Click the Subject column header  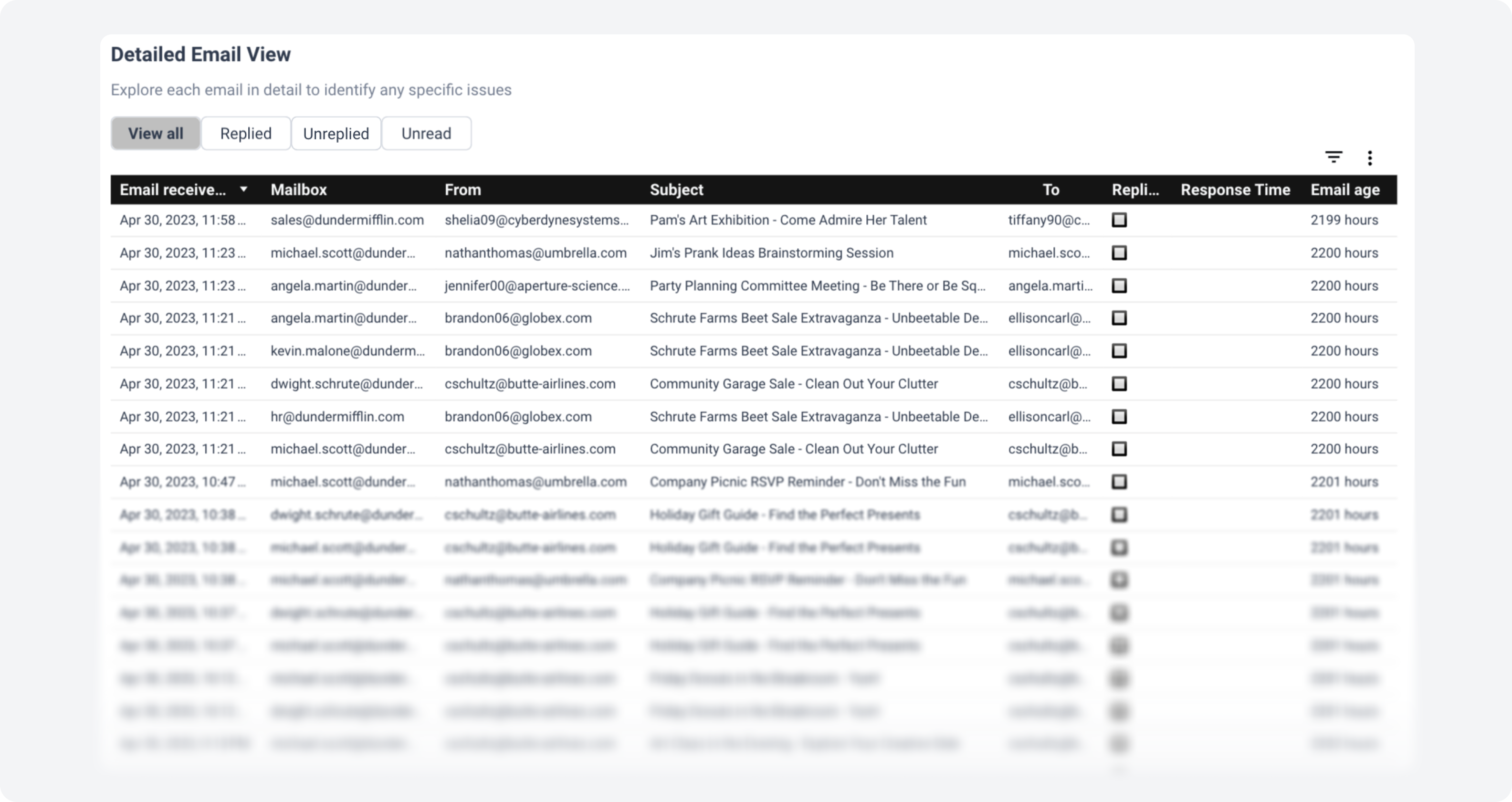(x=676, y=190)
